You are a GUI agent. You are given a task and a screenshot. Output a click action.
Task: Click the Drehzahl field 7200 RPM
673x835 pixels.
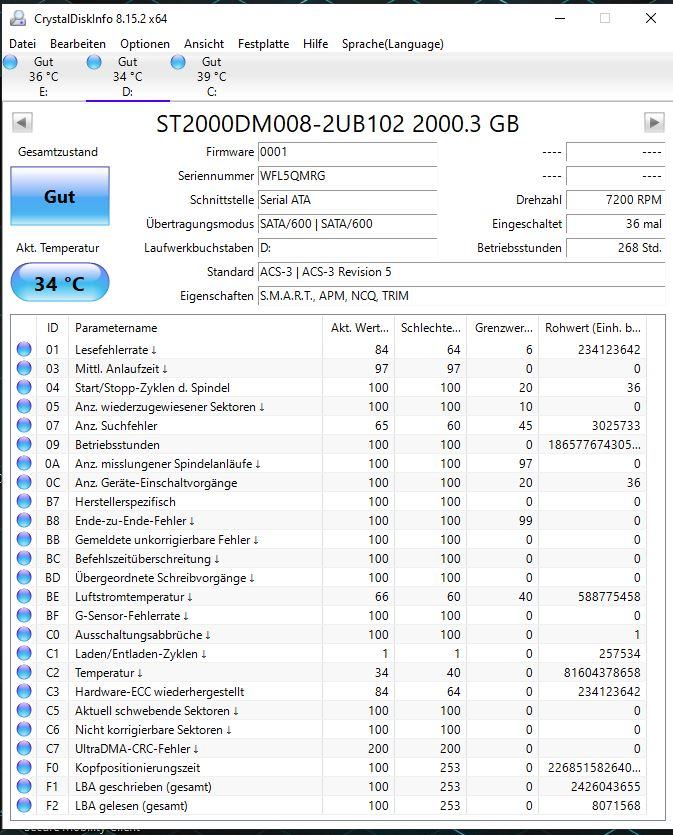coord(615,200)
